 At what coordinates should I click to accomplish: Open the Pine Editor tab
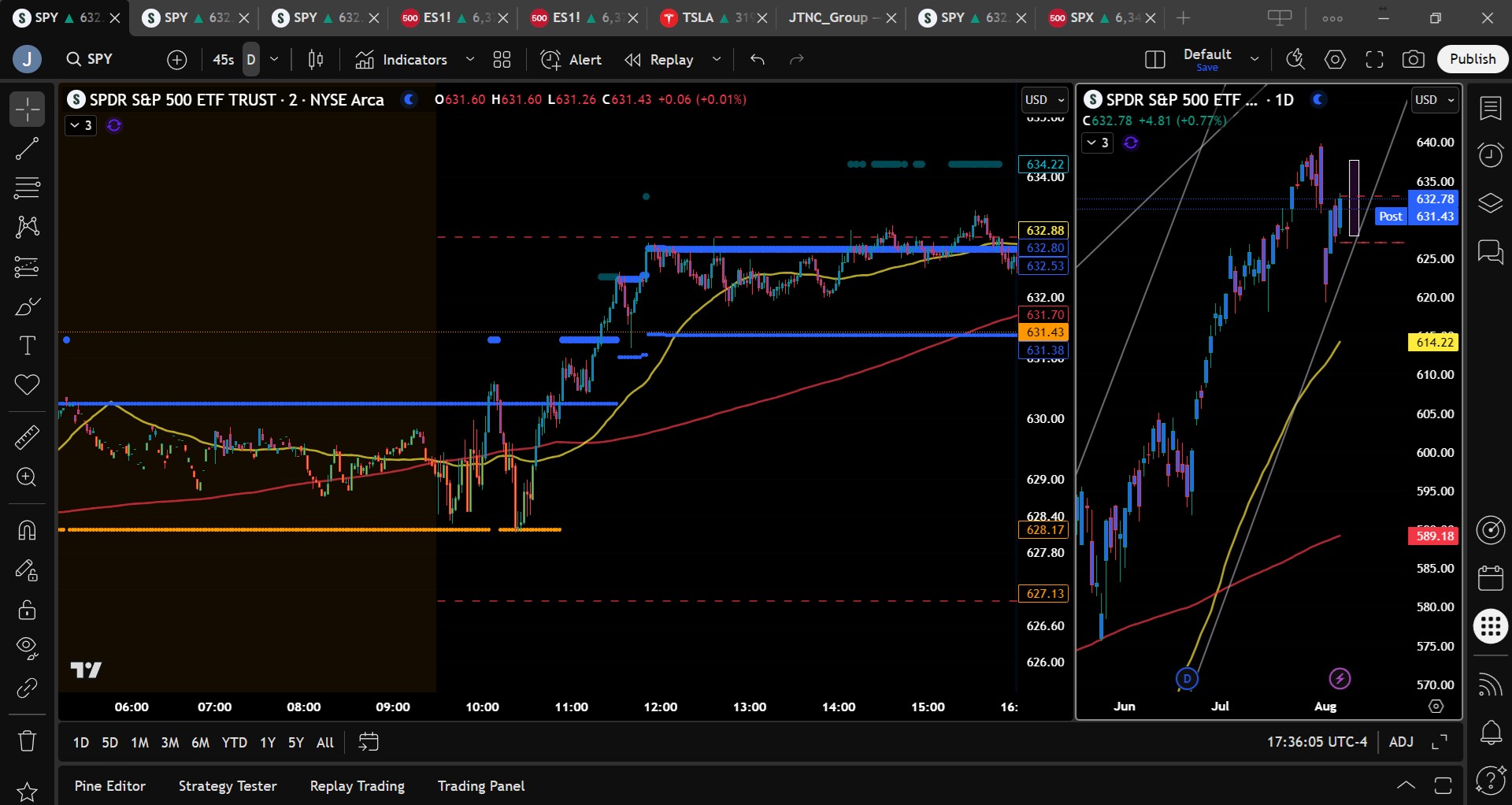pos(110,786)
